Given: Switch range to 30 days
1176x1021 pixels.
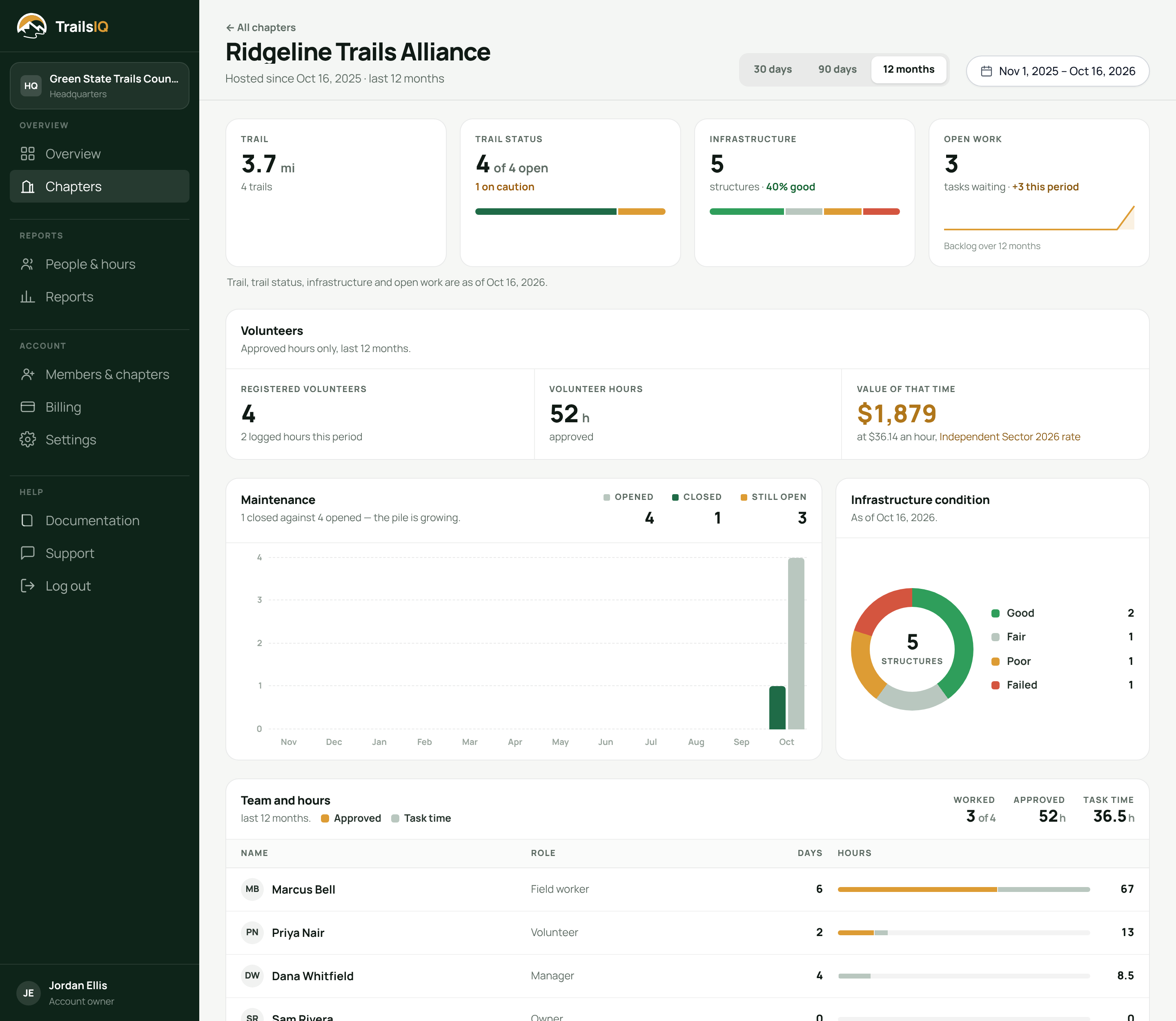Looking at the screenshot, I should tap(773, 69).
